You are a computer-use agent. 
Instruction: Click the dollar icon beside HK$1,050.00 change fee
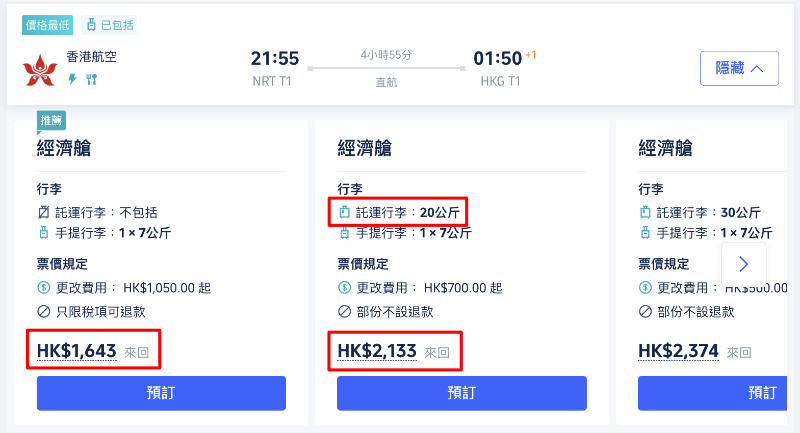pyautogui.click(x=44, y=288)
